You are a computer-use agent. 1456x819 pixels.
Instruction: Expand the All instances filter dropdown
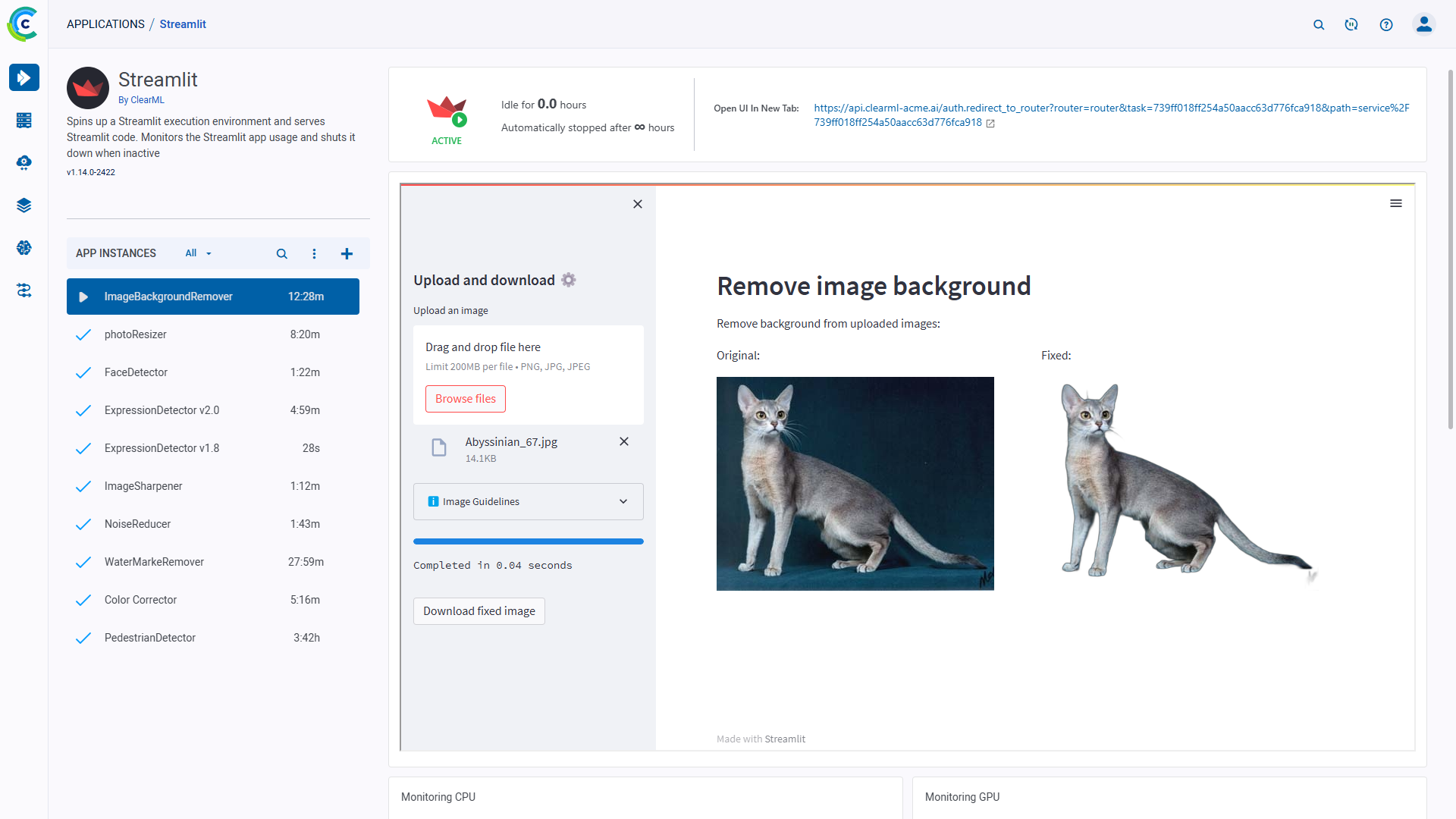point(197,253)
